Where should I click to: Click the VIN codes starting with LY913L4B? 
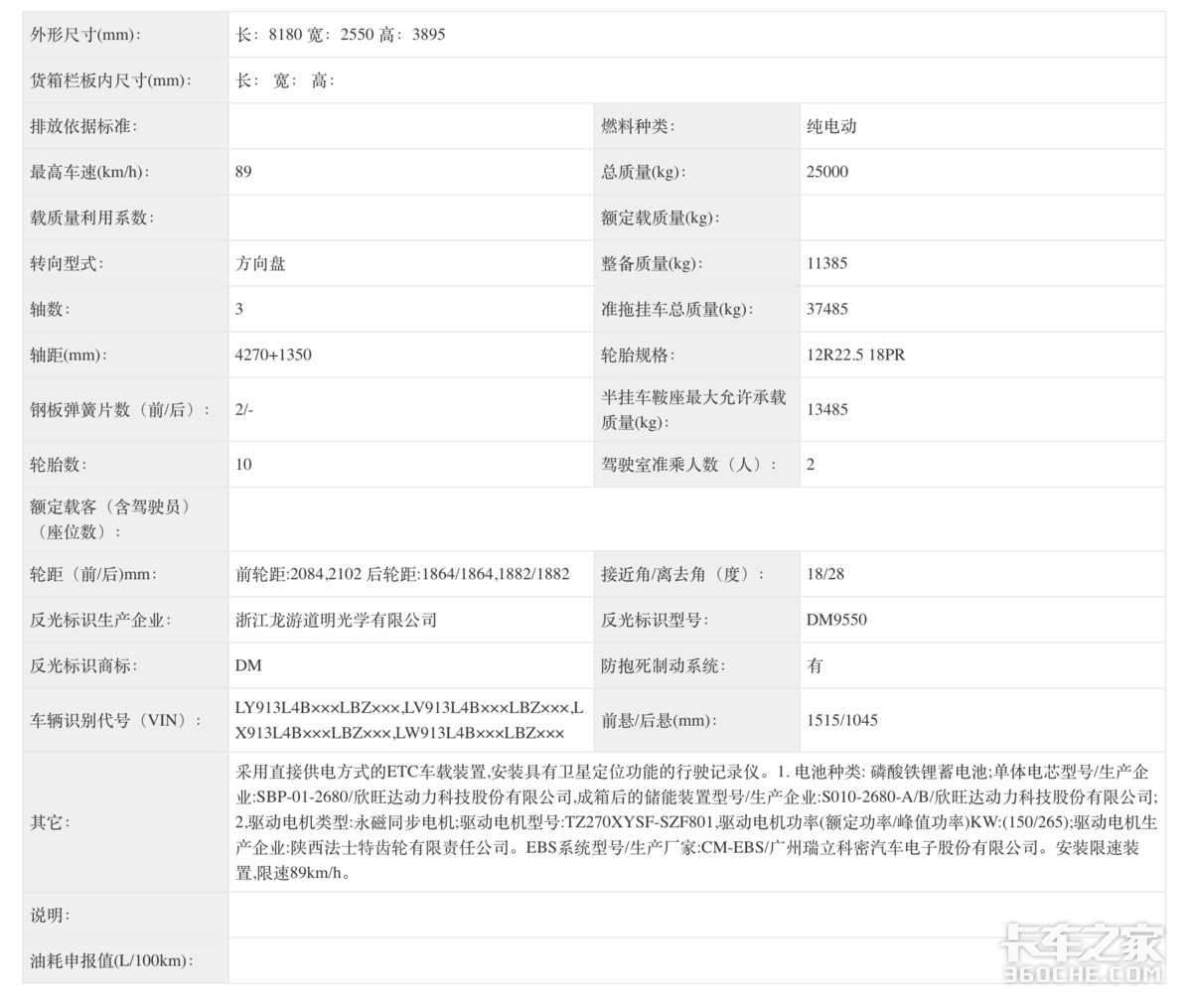click(x=408, y=720)
